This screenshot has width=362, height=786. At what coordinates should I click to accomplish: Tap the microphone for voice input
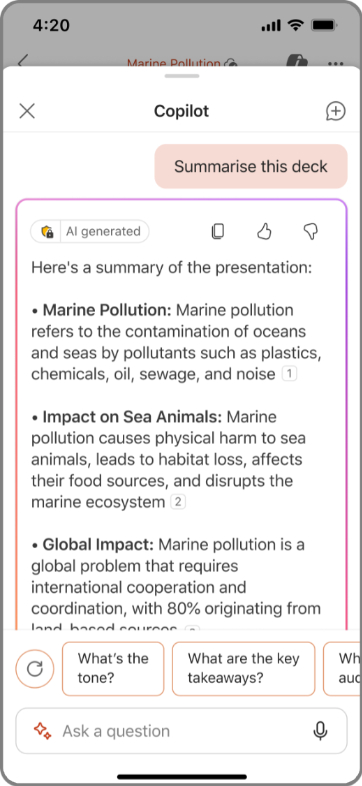click(320, 731)
